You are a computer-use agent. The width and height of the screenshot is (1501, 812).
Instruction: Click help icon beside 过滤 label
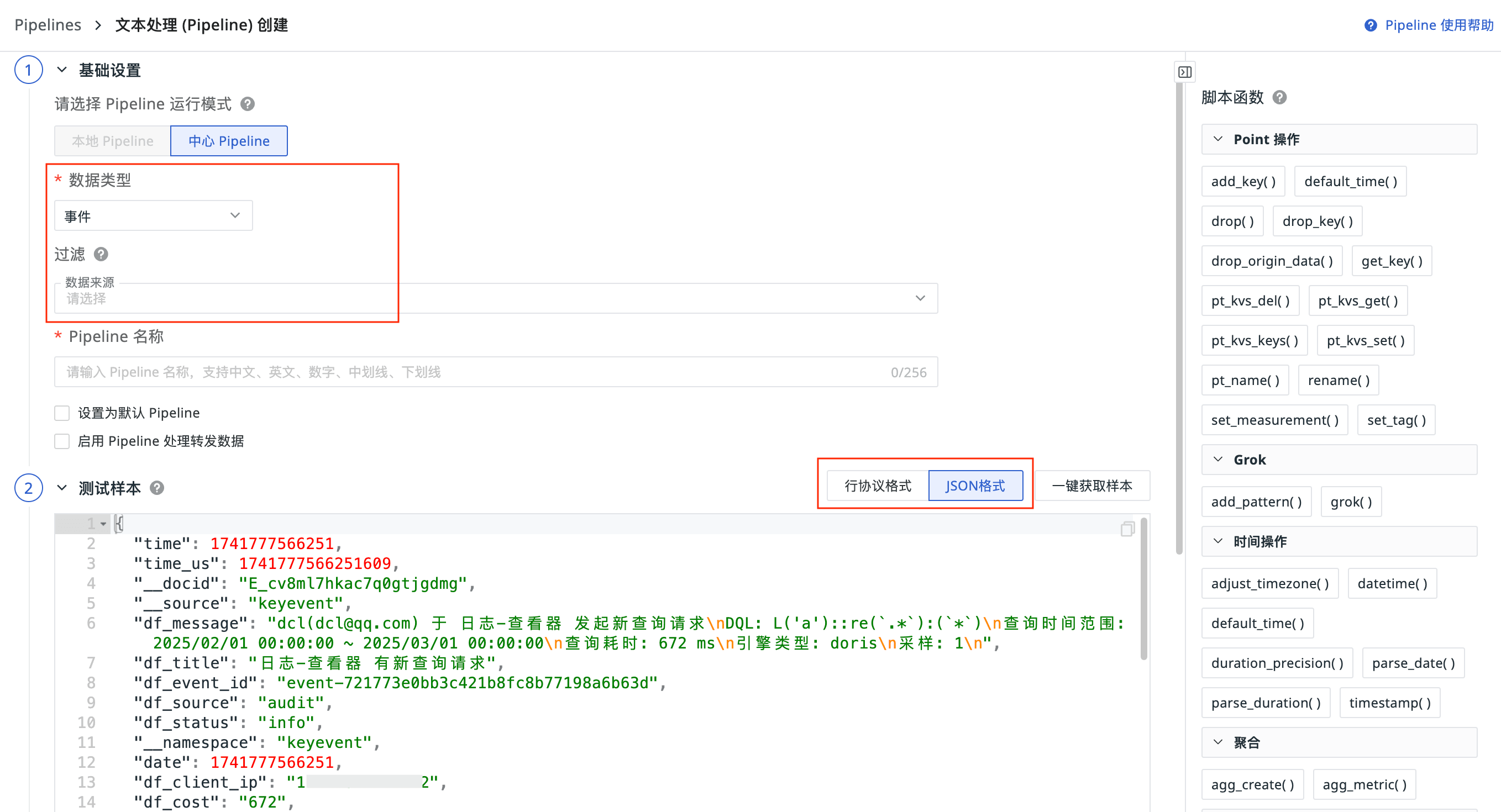101,255
